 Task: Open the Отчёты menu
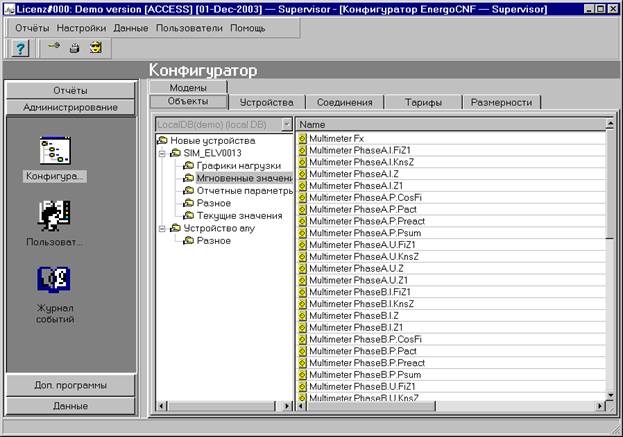pos(32,28)
